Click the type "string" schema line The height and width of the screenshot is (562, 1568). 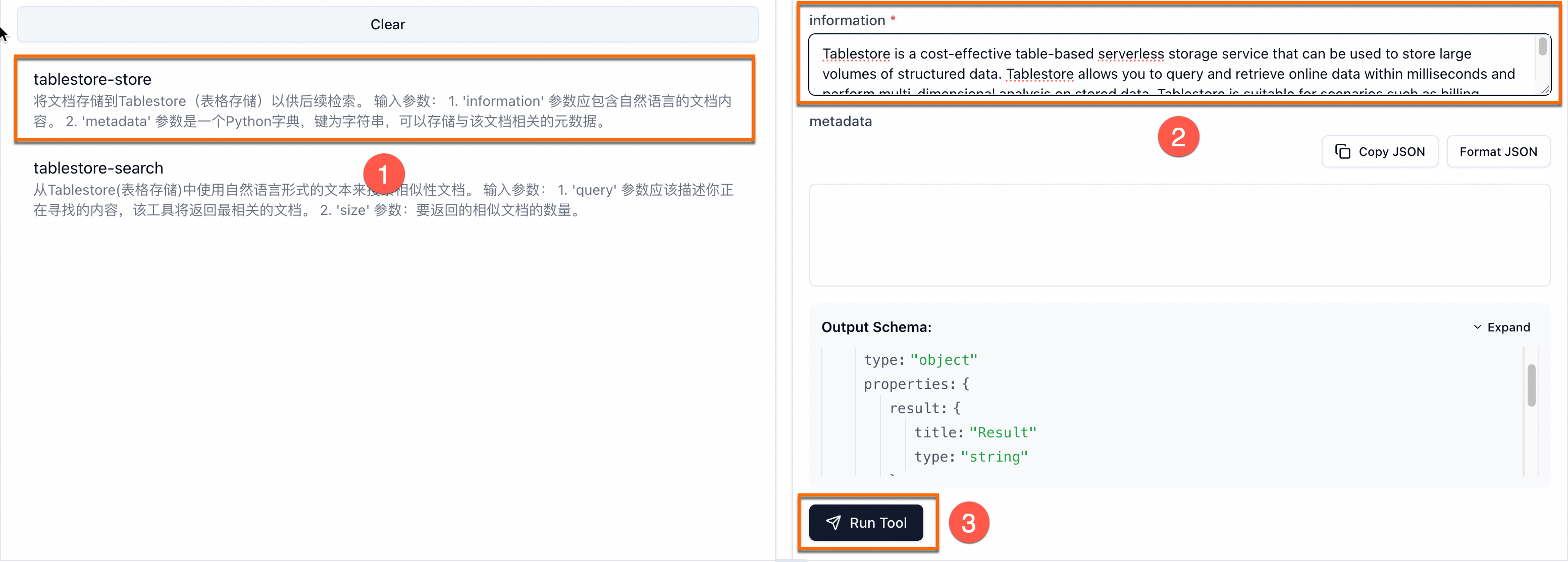click(971, 458)
